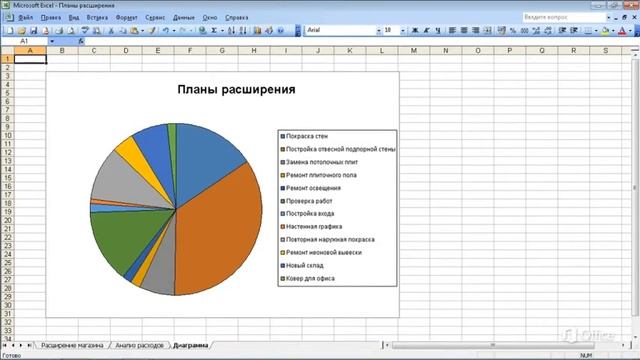This screenshot has height=360, width=640.
Task: Open the font name Arial dropdown
Action: click(x=378, y=30)
